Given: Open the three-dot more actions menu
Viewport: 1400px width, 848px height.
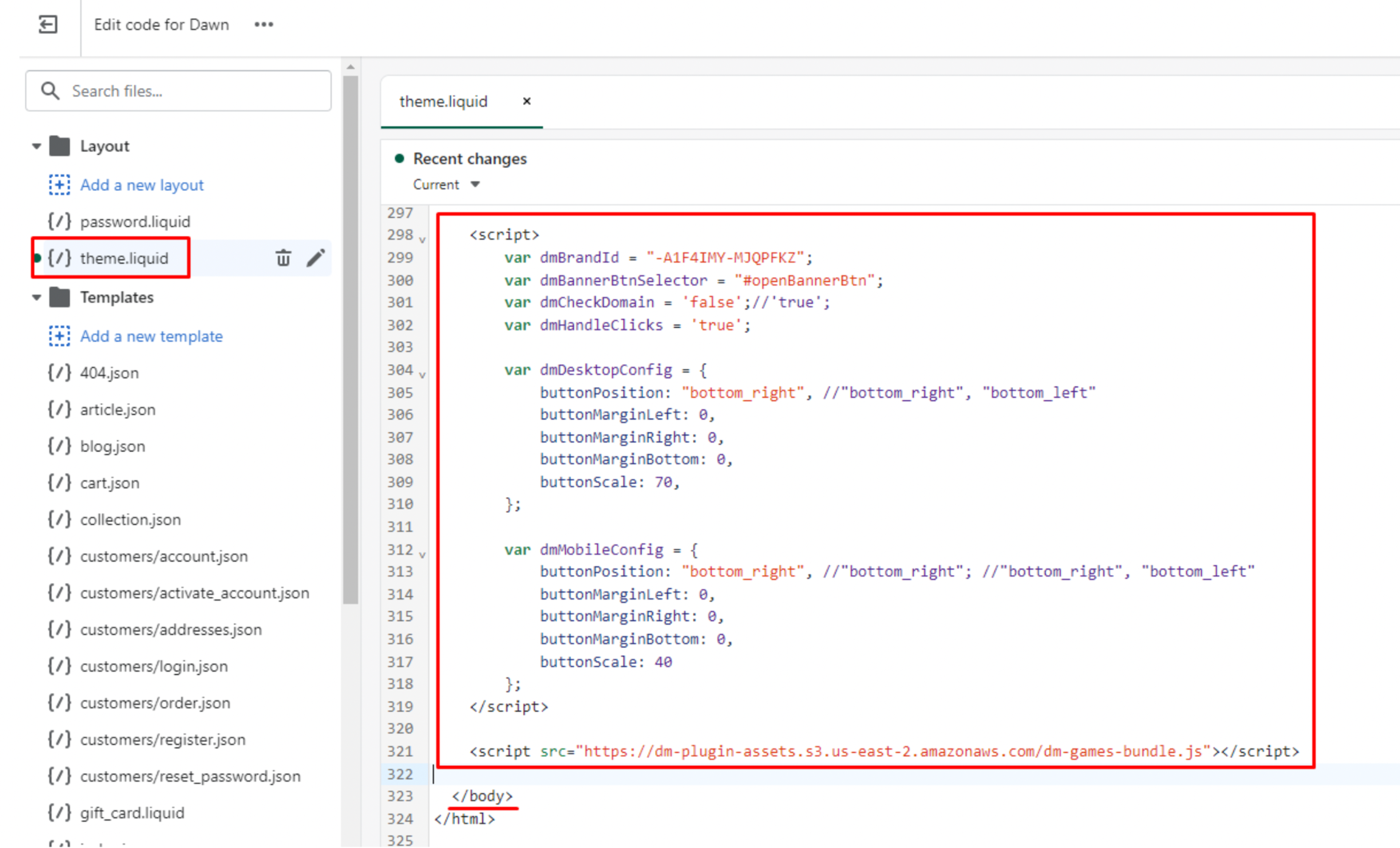Looking at the screenshot, I should coord(264,24).
